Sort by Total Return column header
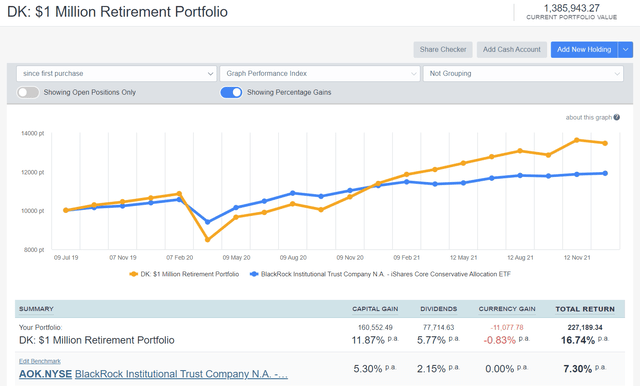 (x=585, y=309)
